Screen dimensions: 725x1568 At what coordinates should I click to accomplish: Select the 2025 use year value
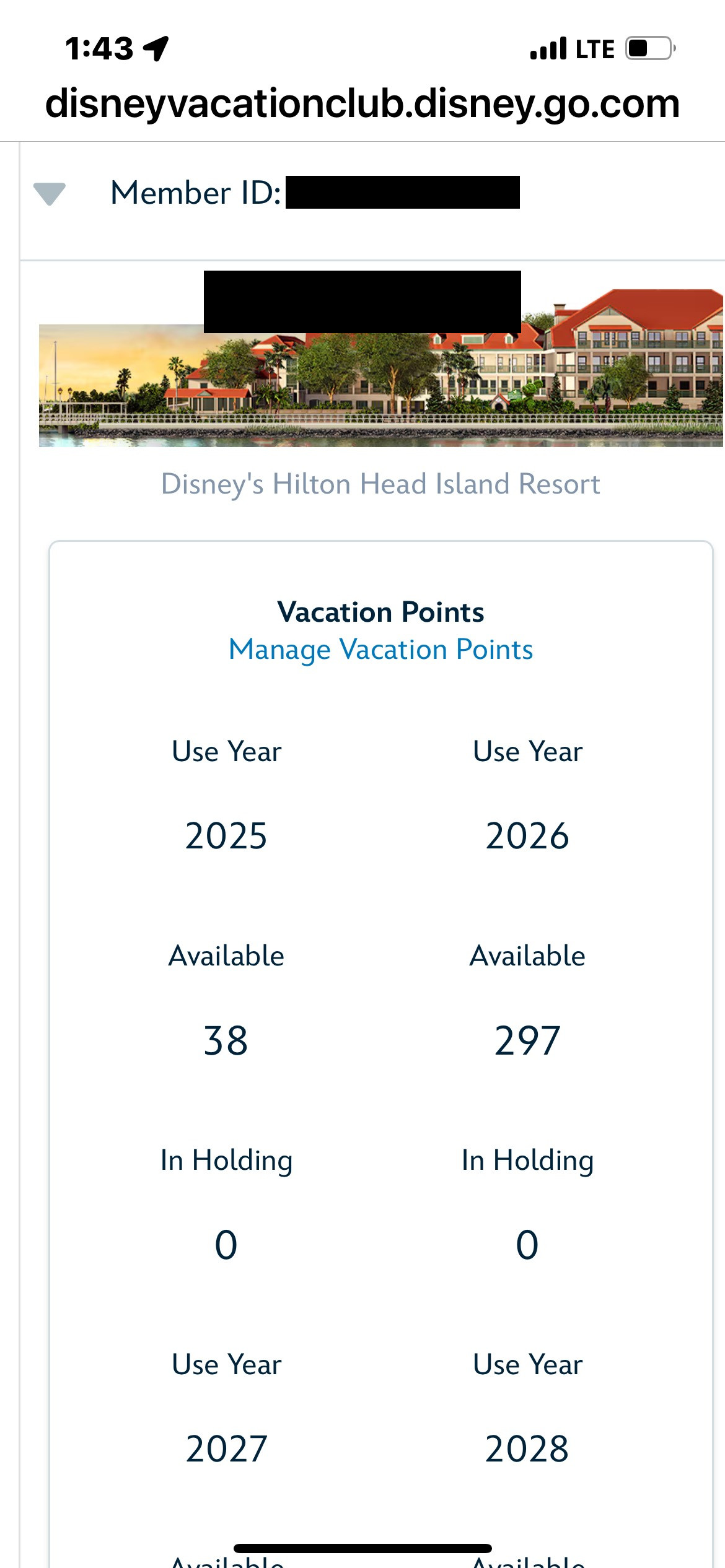tap(226, 836)
